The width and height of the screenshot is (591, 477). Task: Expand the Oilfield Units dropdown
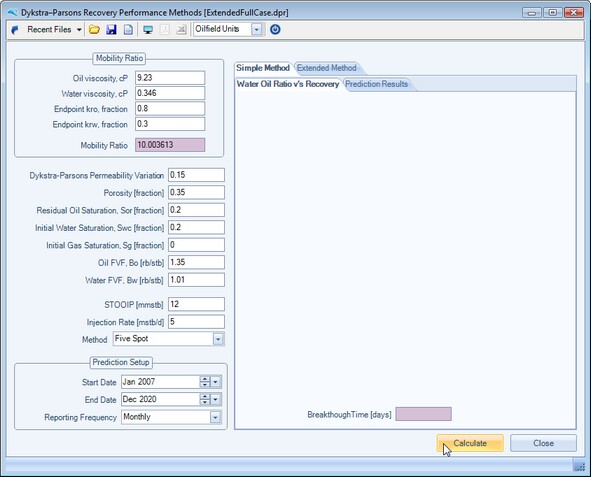pos(256,29)
